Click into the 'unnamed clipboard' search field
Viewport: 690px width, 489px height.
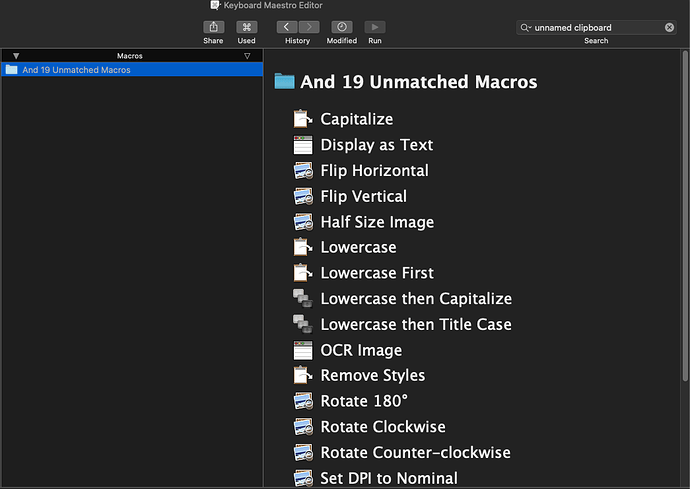pyautogui.click(x=596, y=28)
